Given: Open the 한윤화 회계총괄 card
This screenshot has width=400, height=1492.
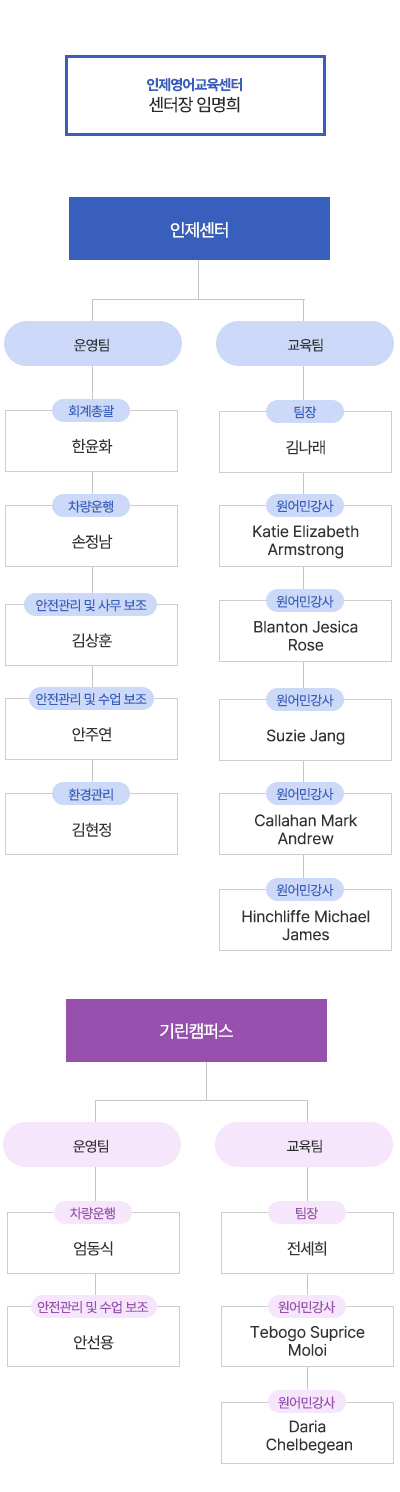Looking at the screenshot, I should (91, 440).
